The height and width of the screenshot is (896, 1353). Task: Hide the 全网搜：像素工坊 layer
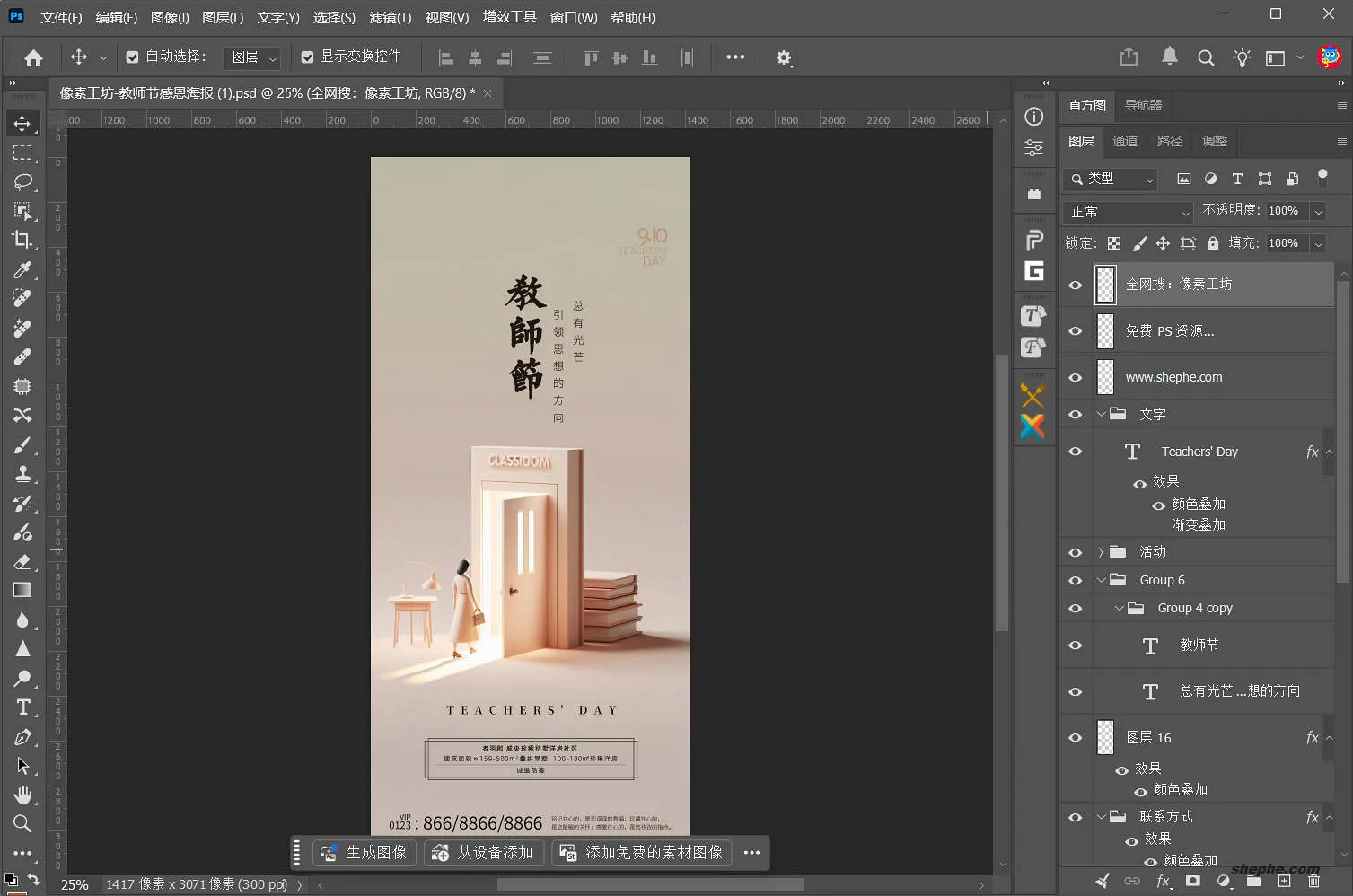(1076, 285)
